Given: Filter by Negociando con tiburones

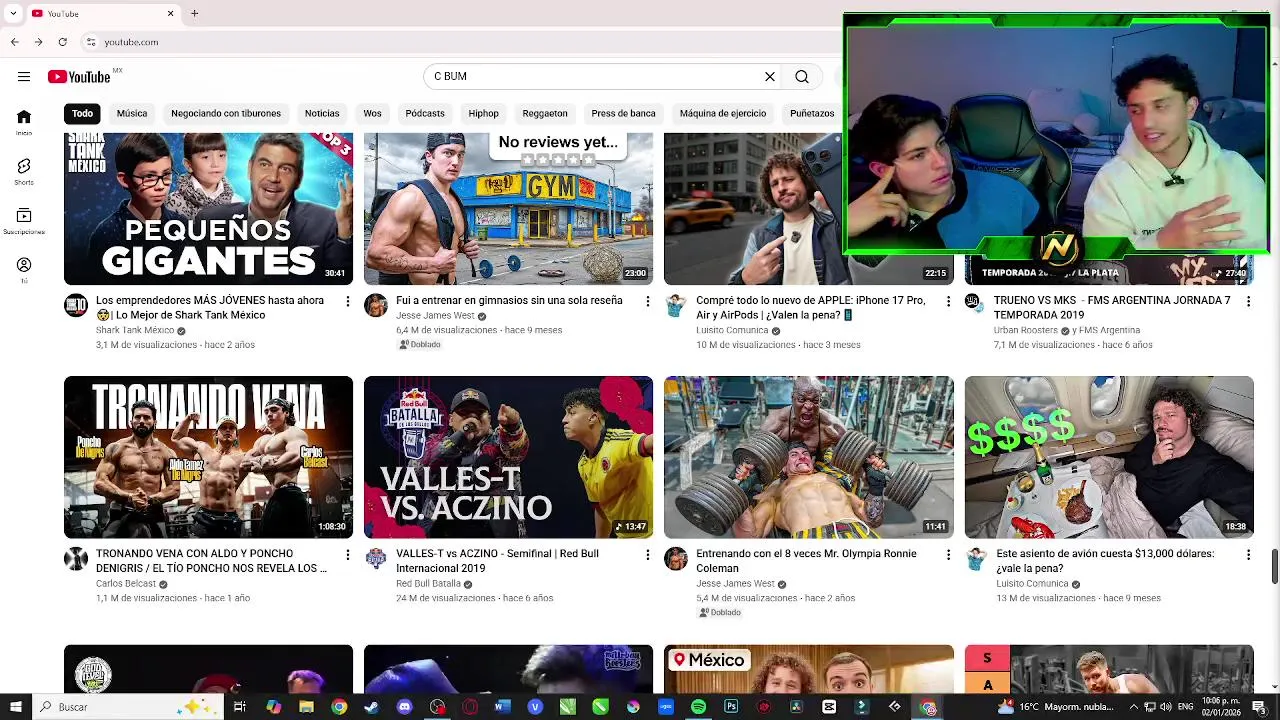Looking at the screenshot, I should [226, 113].
